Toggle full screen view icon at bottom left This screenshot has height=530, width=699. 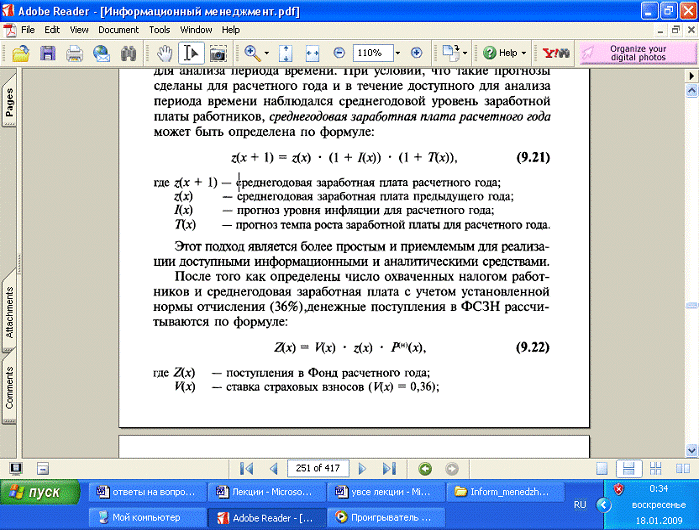point(16,468)
